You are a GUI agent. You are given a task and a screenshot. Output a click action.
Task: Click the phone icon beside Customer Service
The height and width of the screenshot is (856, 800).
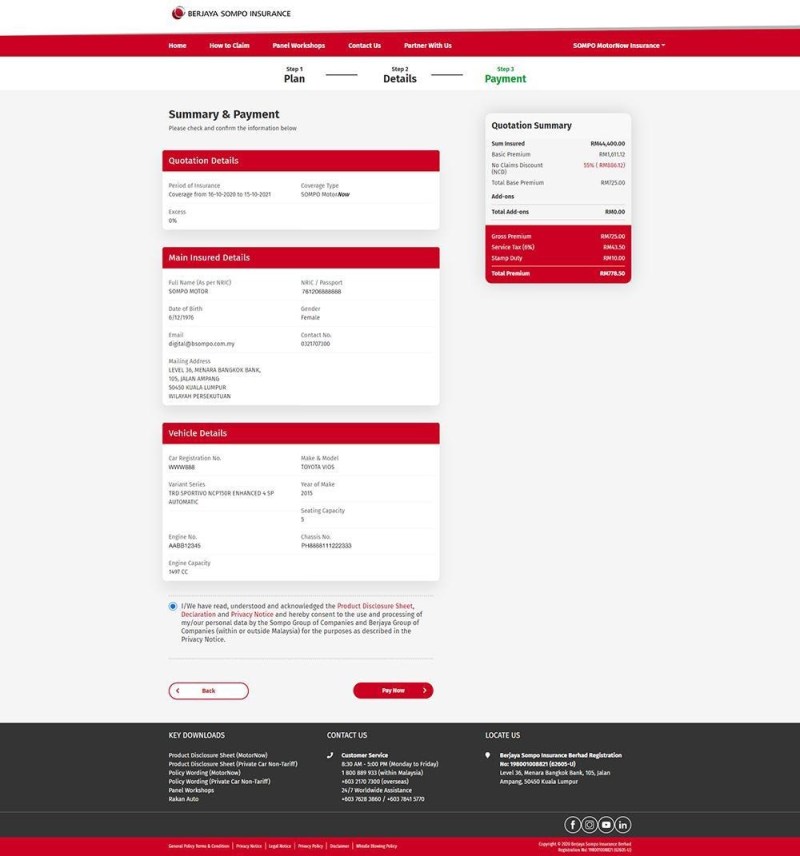[x=330, y=755]
